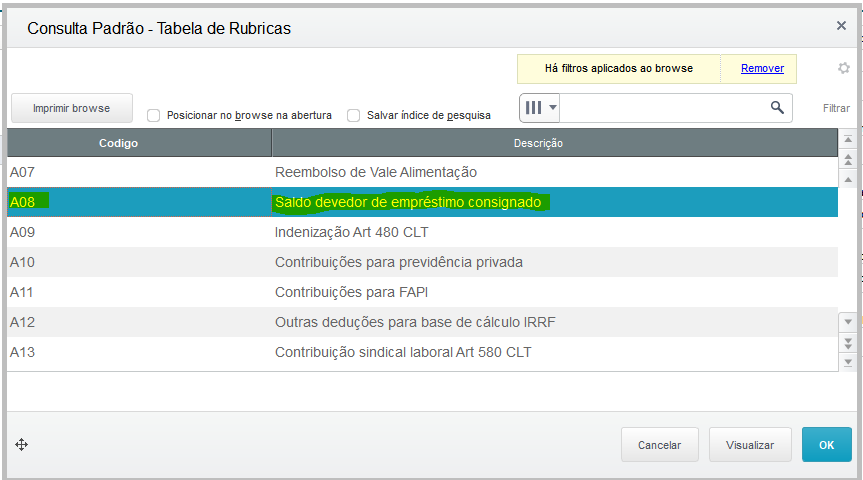Select code cell A12
The width and height of the screenshot is (863, 480).
tap(139, 322)
